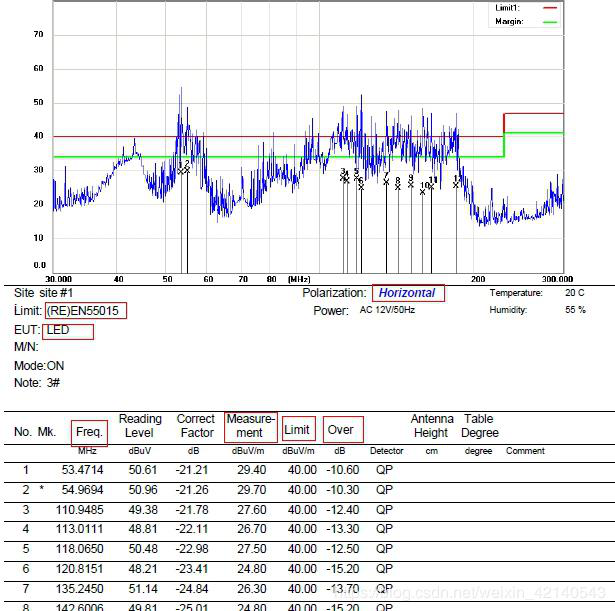Click the Measurement column header
The height and width of the screenshot is (611, 615).
[250, 426]
